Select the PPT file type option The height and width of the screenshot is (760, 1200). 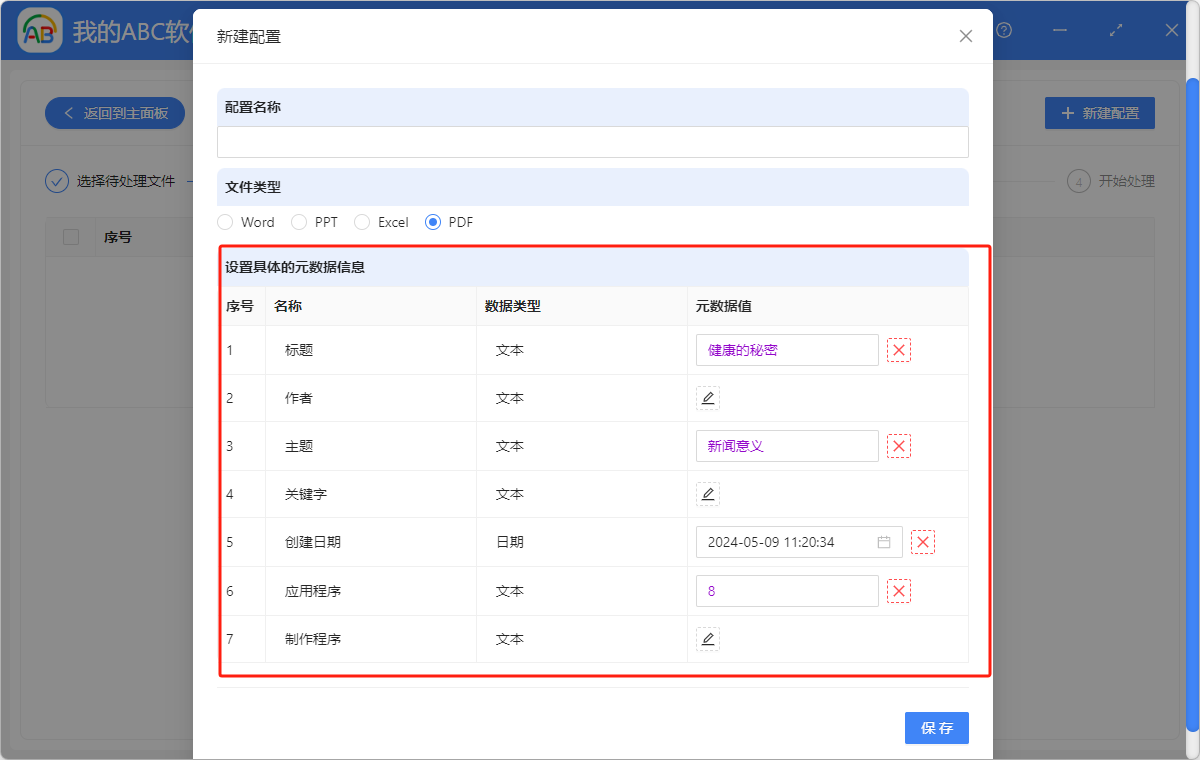click(299, 222)
